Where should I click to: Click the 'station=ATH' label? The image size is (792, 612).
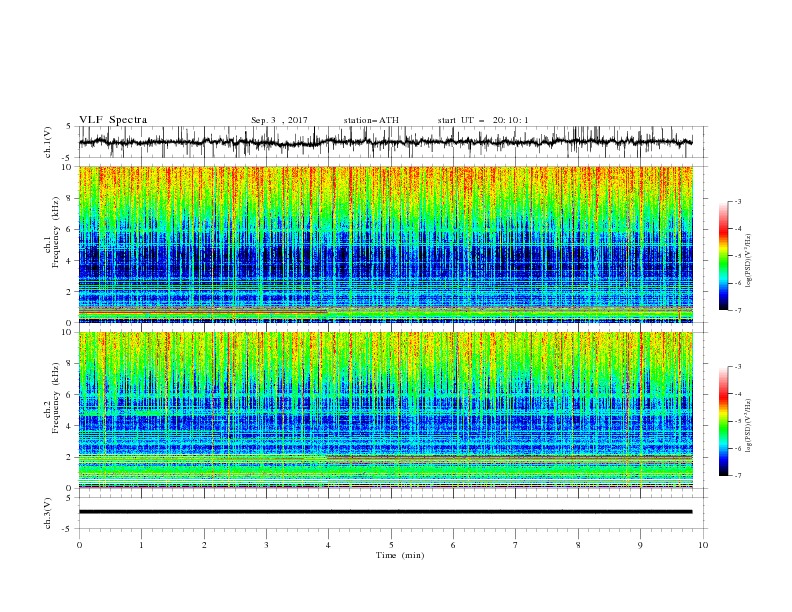[371, 120]
